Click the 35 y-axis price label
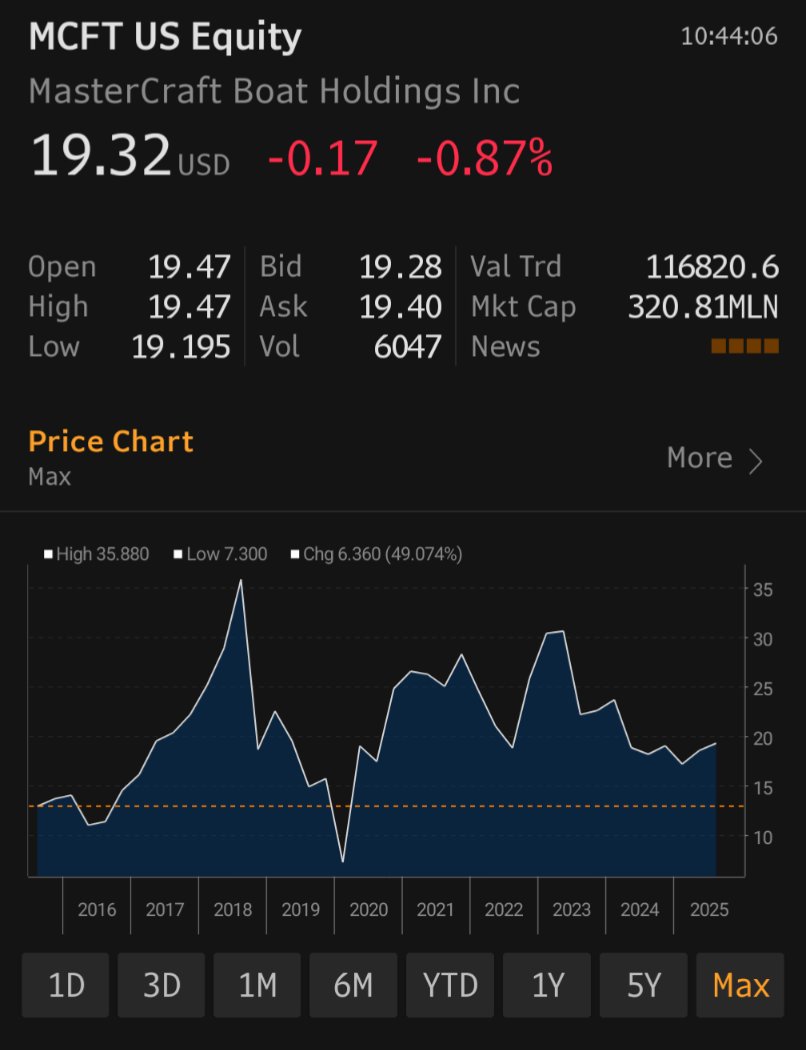Image resolution: width=806 pixels, height=1050 pixels. pos(763,590)
